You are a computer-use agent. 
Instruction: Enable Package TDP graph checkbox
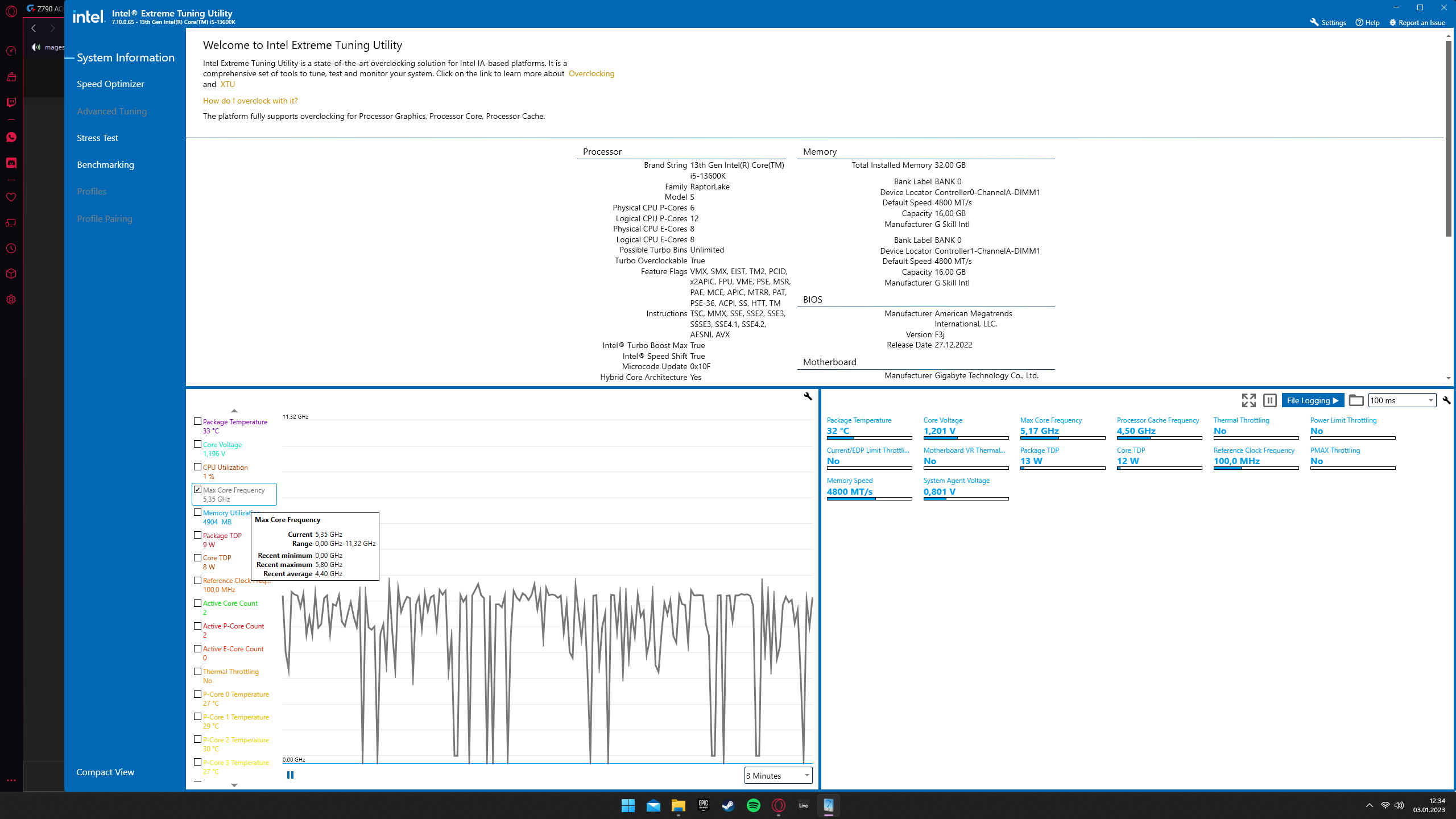[197, 535]
